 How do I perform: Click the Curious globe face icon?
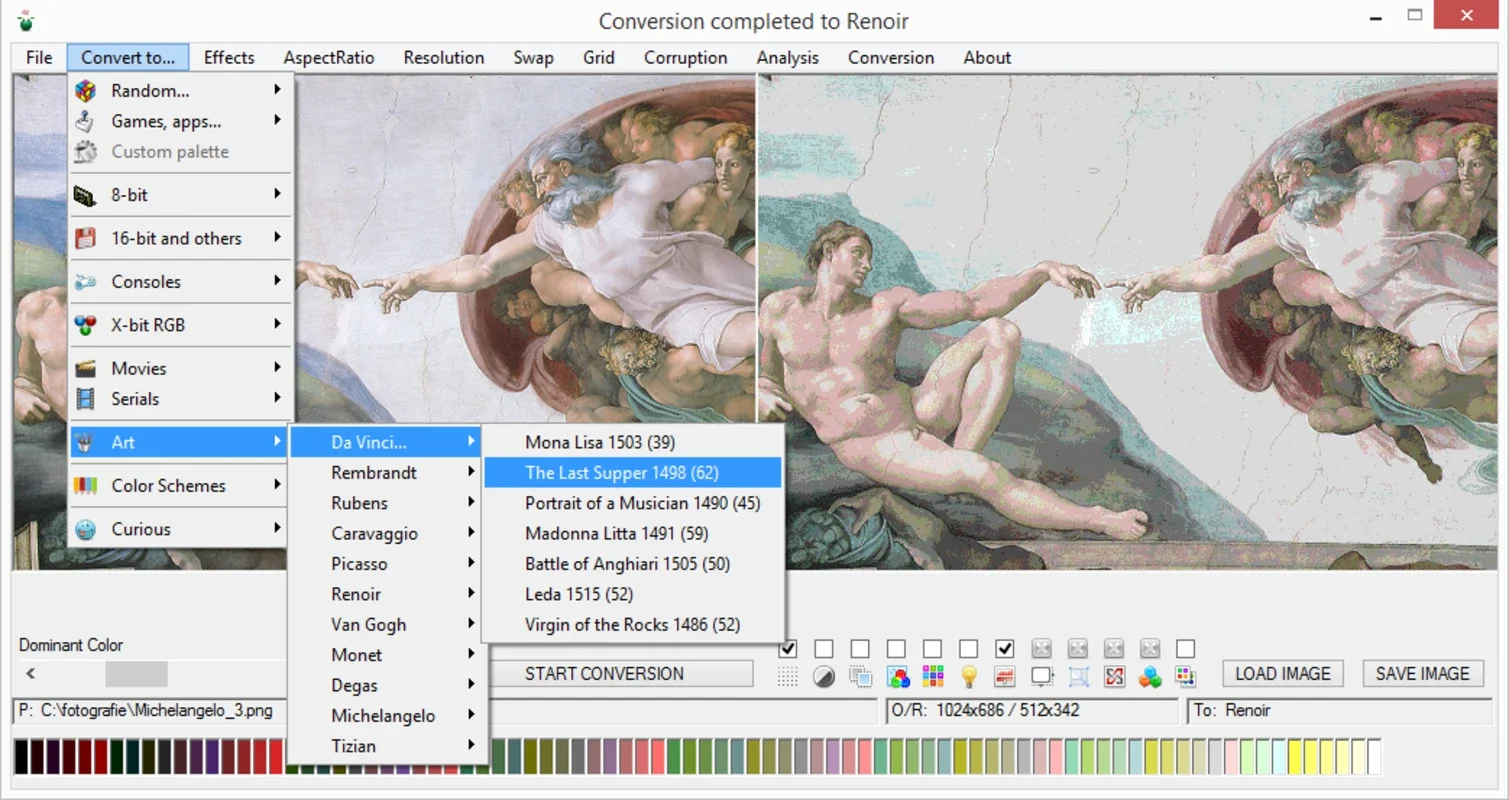coord(86,529)
